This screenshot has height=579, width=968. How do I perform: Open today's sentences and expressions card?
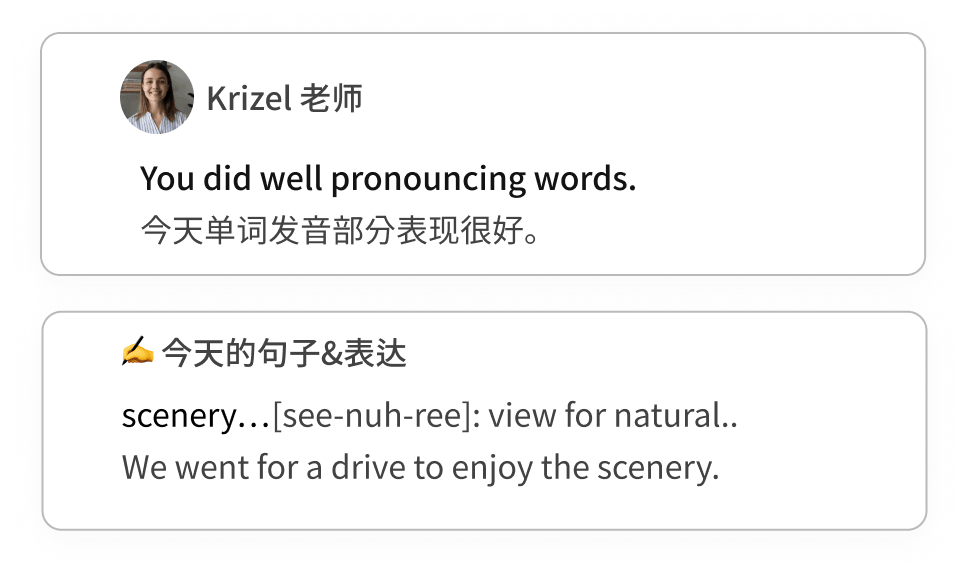[484, 420]
